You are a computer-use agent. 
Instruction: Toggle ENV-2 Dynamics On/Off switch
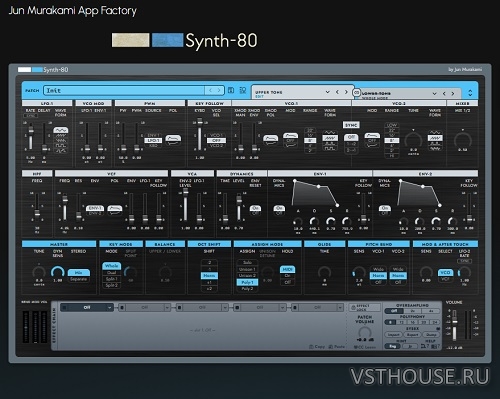384,210
